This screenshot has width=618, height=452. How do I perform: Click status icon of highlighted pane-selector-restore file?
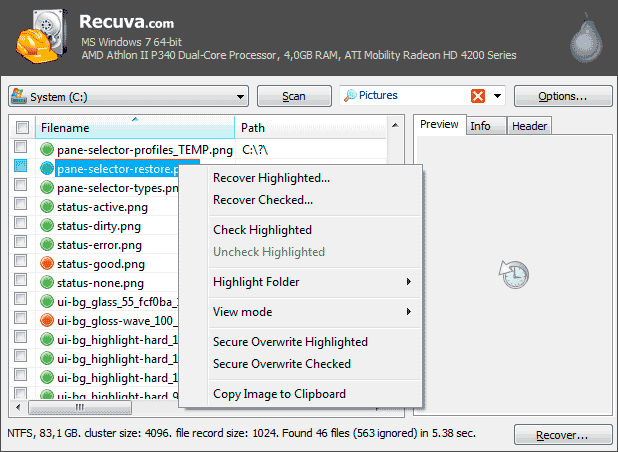[47, 168]
